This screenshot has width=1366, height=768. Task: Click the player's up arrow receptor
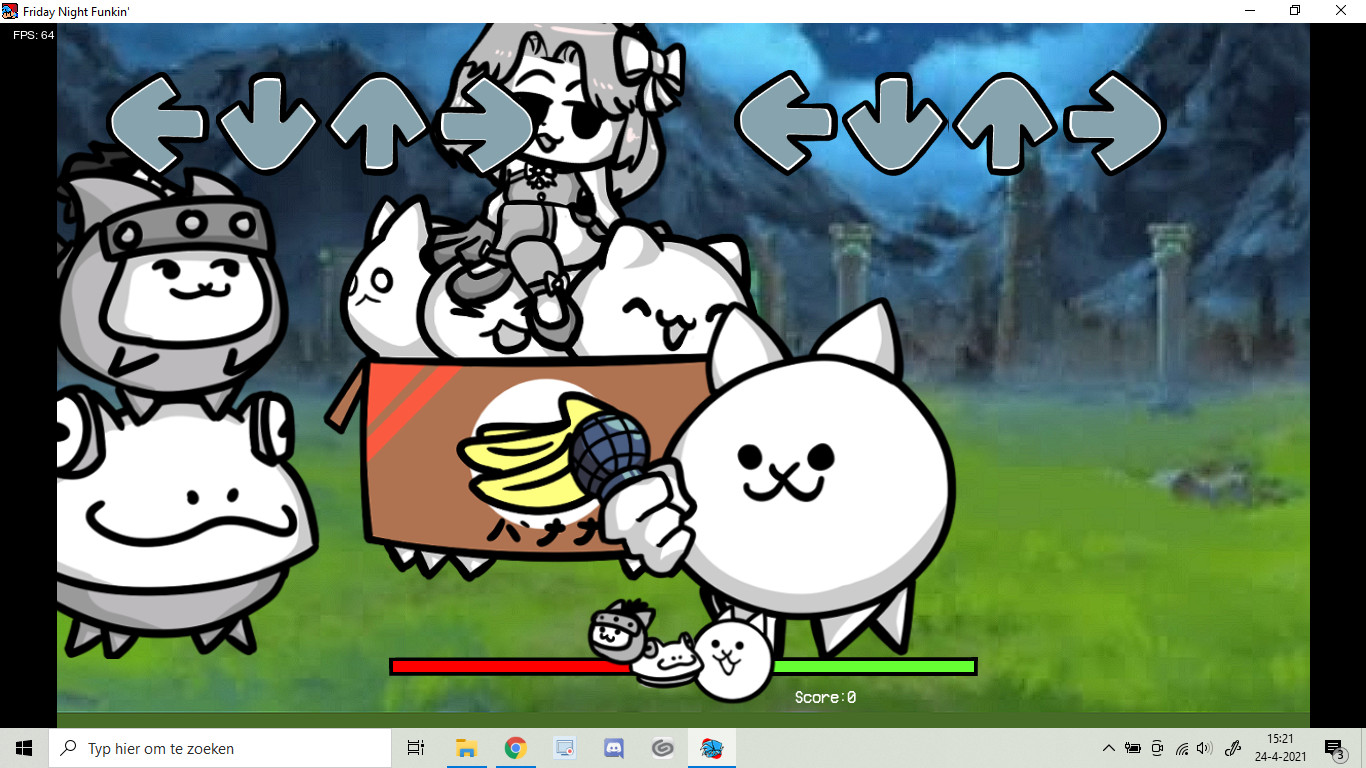click(x=1003, y=124)
